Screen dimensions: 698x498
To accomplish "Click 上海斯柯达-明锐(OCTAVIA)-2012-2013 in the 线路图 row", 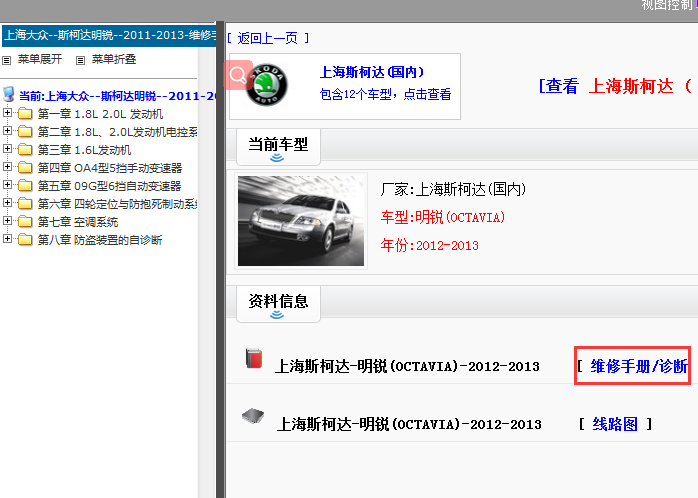I will (x=409, y=424).
